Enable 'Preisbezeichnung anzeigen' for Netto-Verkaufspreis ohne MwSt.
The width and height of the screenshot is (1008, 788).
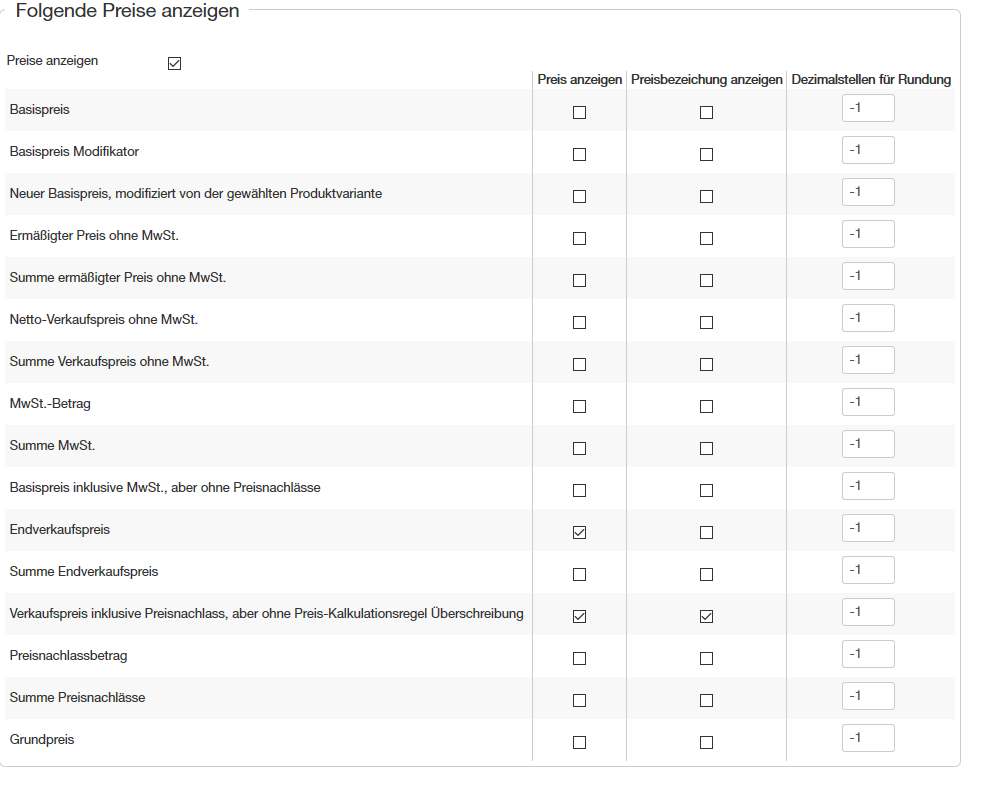[x=707, y=323]
